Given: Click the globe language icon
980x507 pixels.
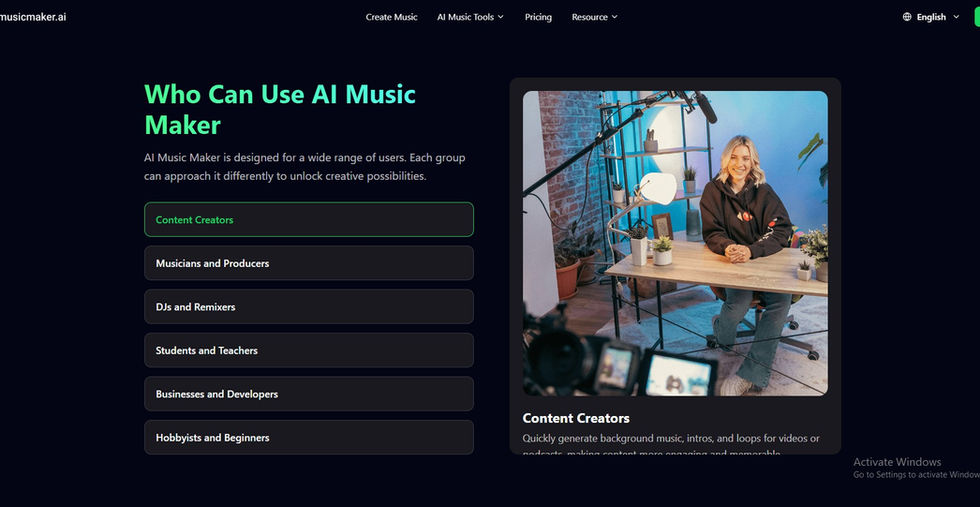Looking at the screenshot, I should 907,17.
